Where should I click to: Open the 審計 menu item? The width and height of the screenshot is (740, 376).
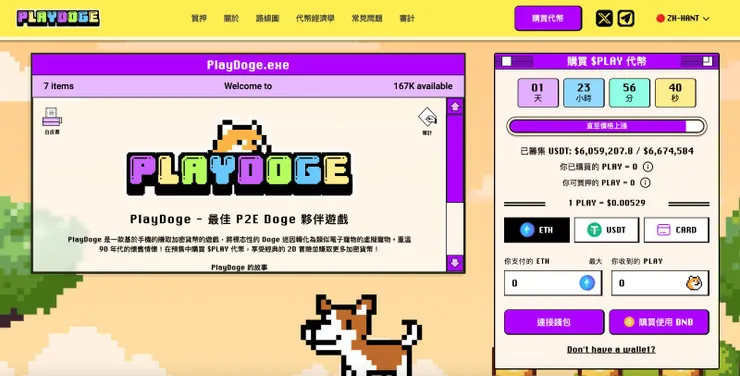407,18
